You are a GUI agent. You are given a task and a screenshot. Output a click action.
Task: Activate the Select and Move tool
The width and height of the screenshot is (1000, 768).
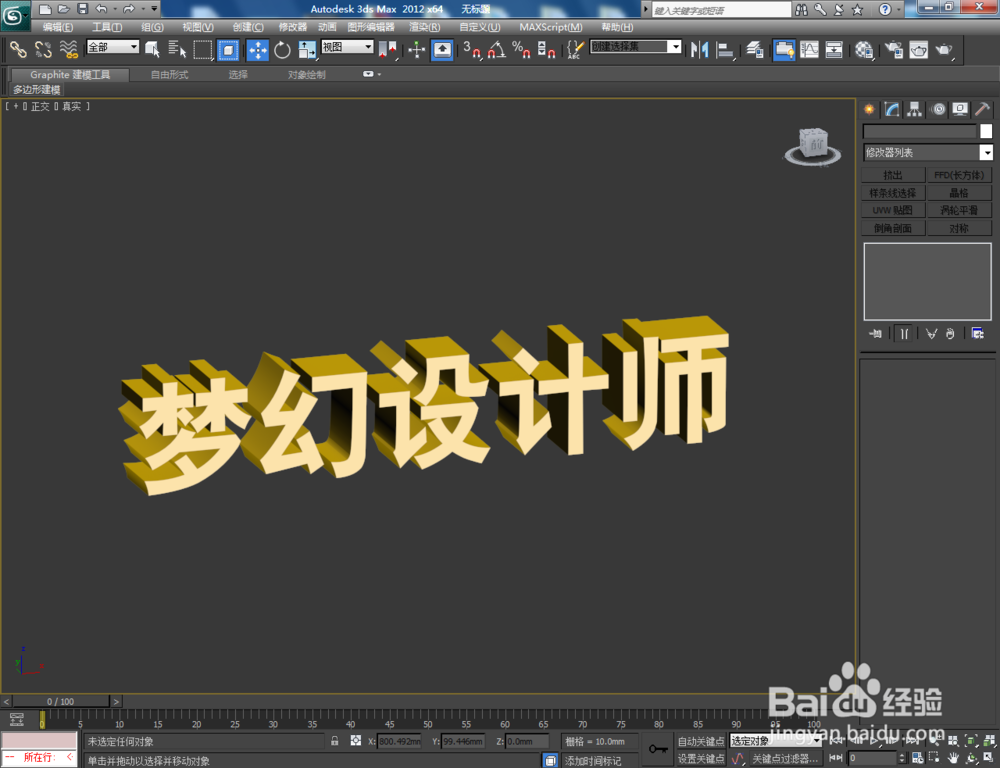[x=258, y=49]
